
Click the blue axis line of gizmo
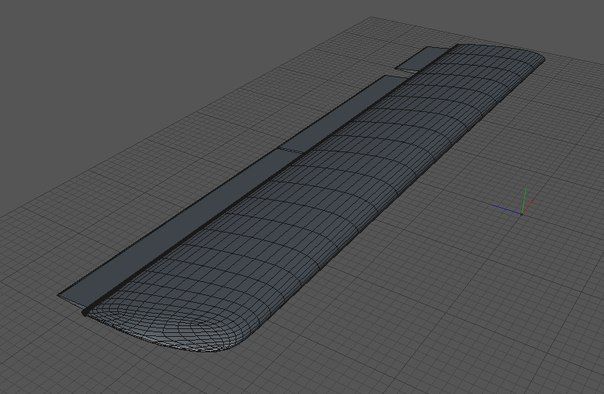coord(507,210)
